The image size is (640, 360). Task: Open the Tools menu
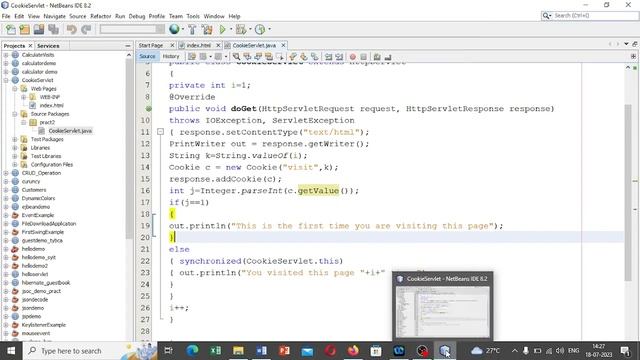click(193, 16)
